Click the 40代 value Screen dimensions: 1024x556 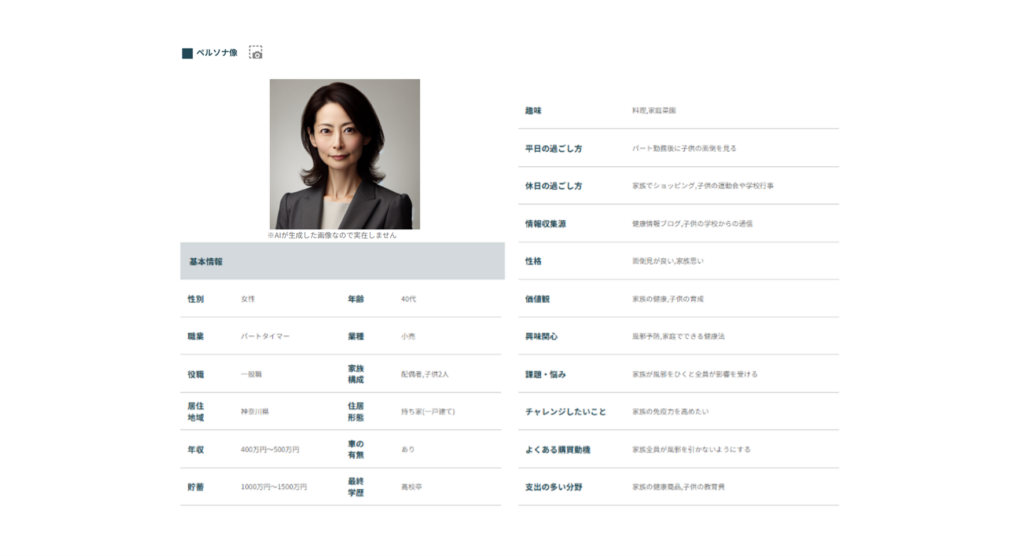[408, 299]
